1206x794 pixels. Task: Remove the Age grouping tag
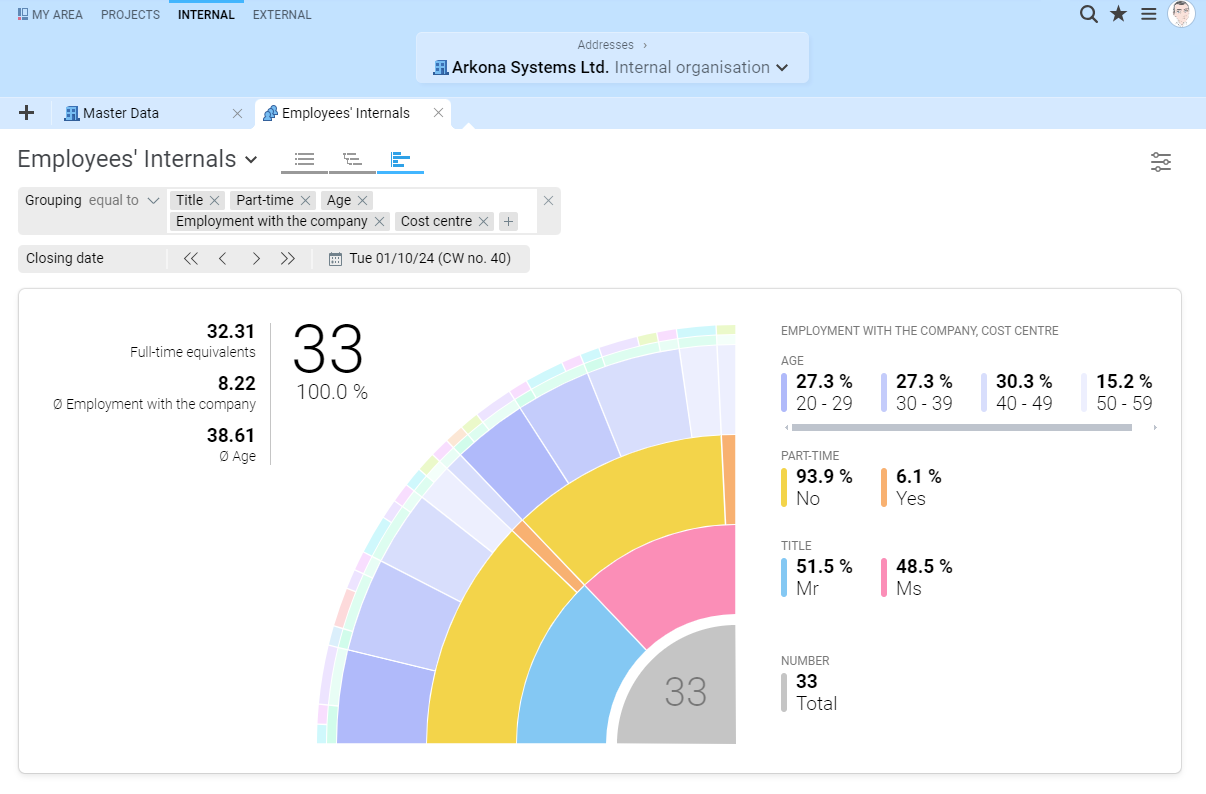tap(363, 200)
